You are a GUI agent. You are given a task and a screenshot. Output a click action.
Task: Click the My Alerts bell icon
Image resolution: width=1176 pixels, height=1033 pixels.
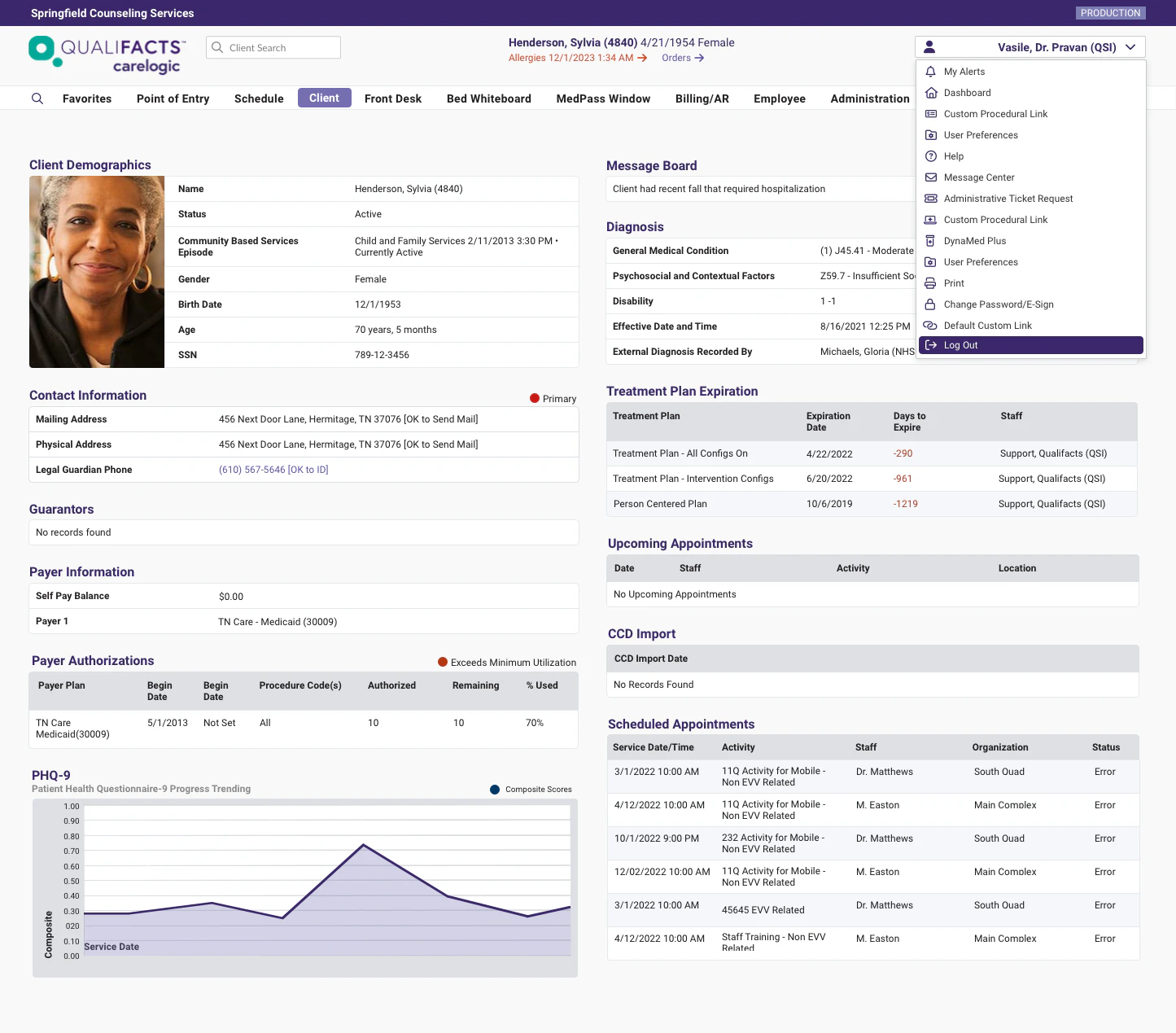(x=930, y=72)
